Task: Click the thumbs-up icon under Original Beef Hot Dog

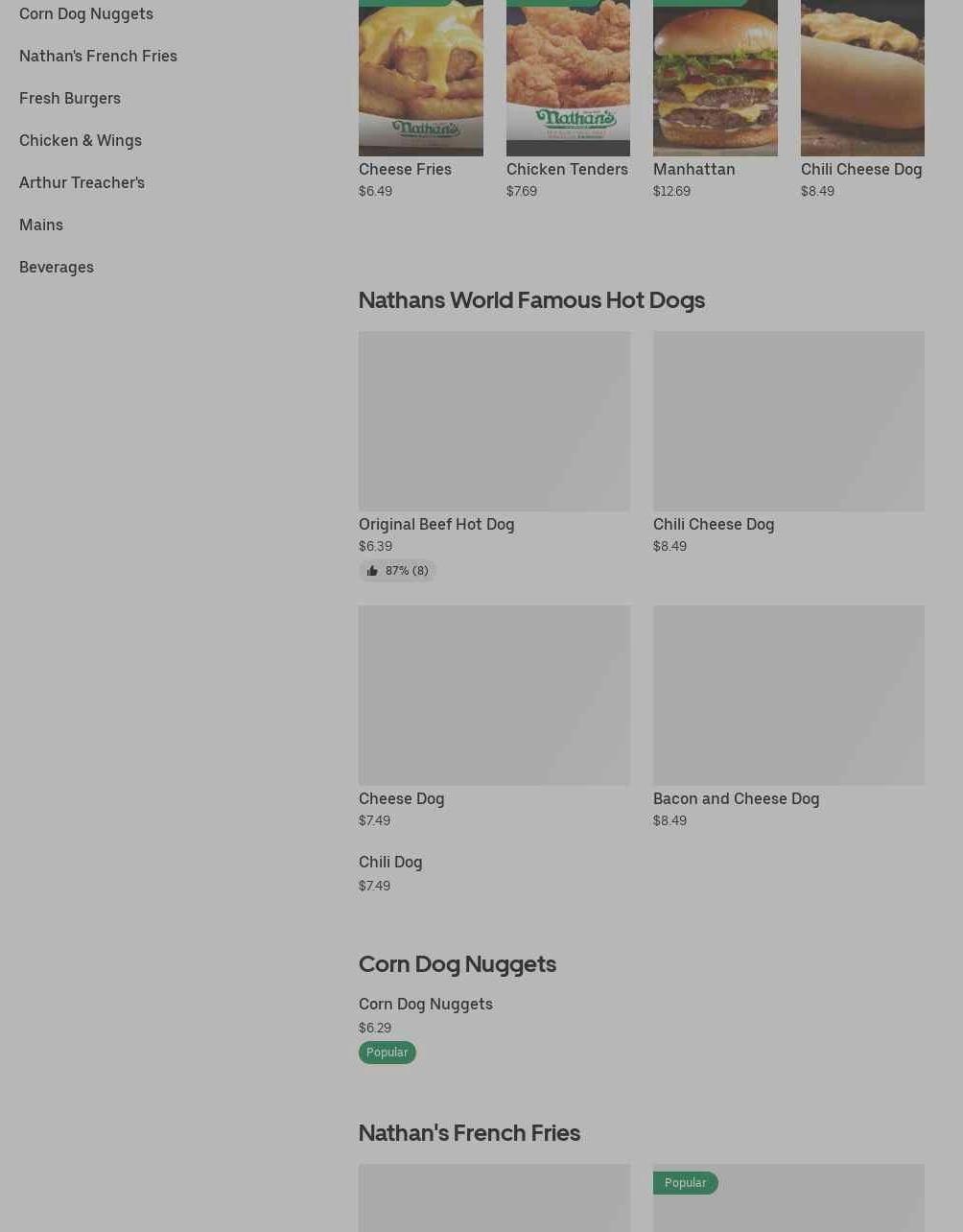Action: [x=372, y=571]
